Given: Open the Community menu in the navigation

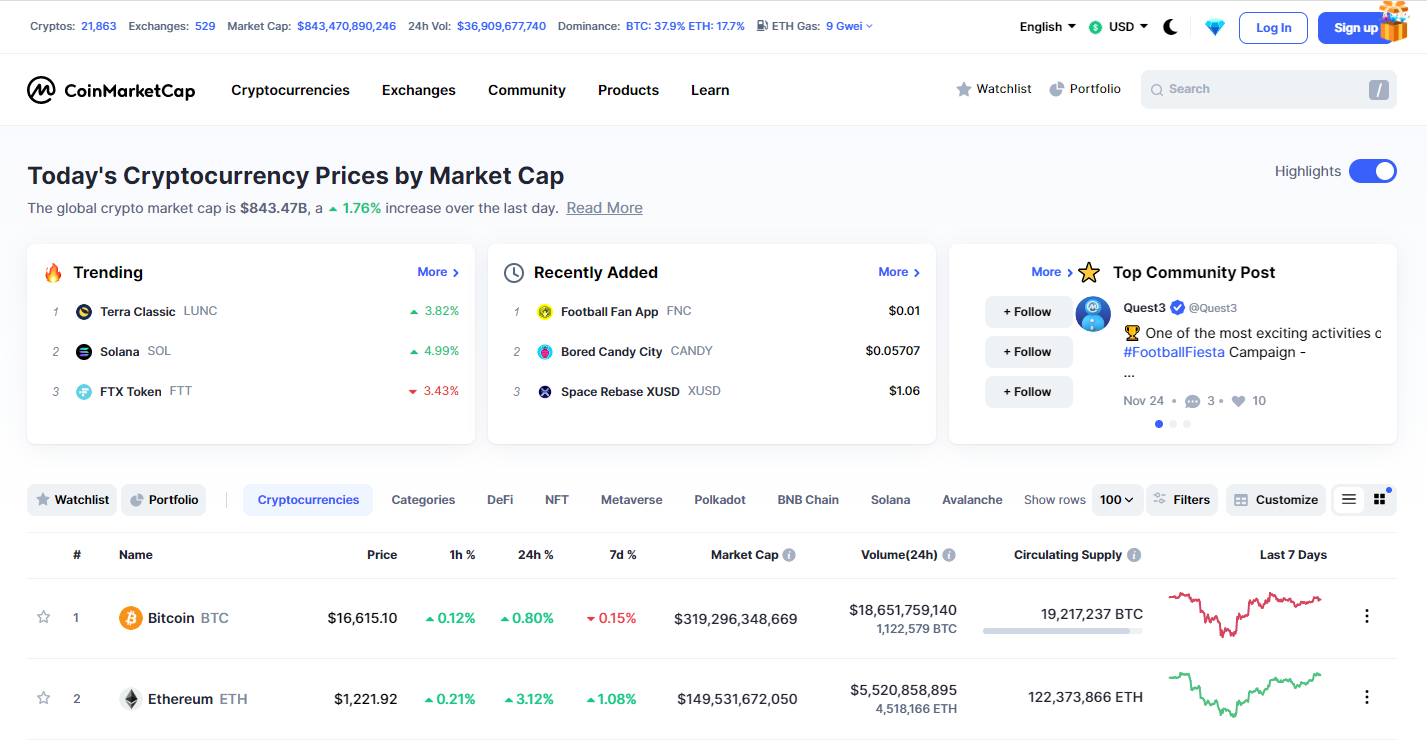Looking at the screenshot, I should (527, 90).
